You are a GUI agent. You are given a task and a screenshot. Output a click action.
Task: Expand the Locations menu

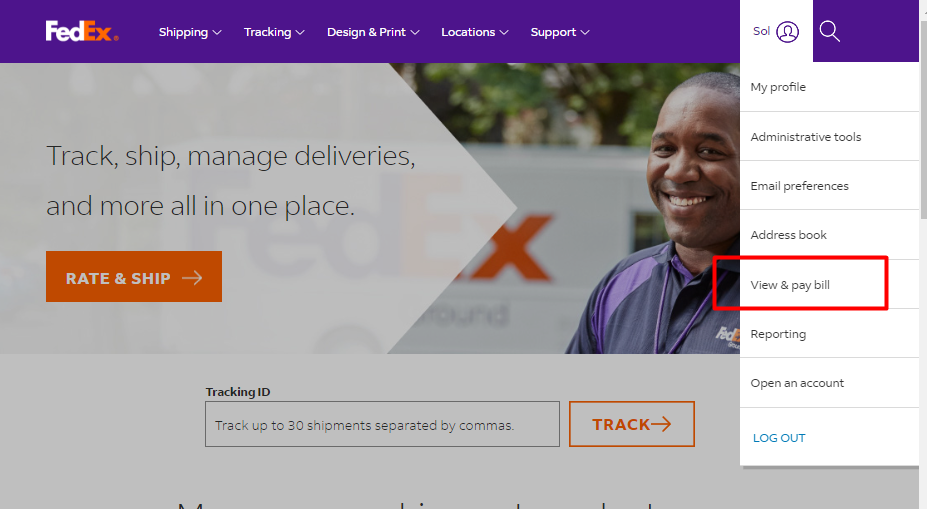tap(475, 32)
